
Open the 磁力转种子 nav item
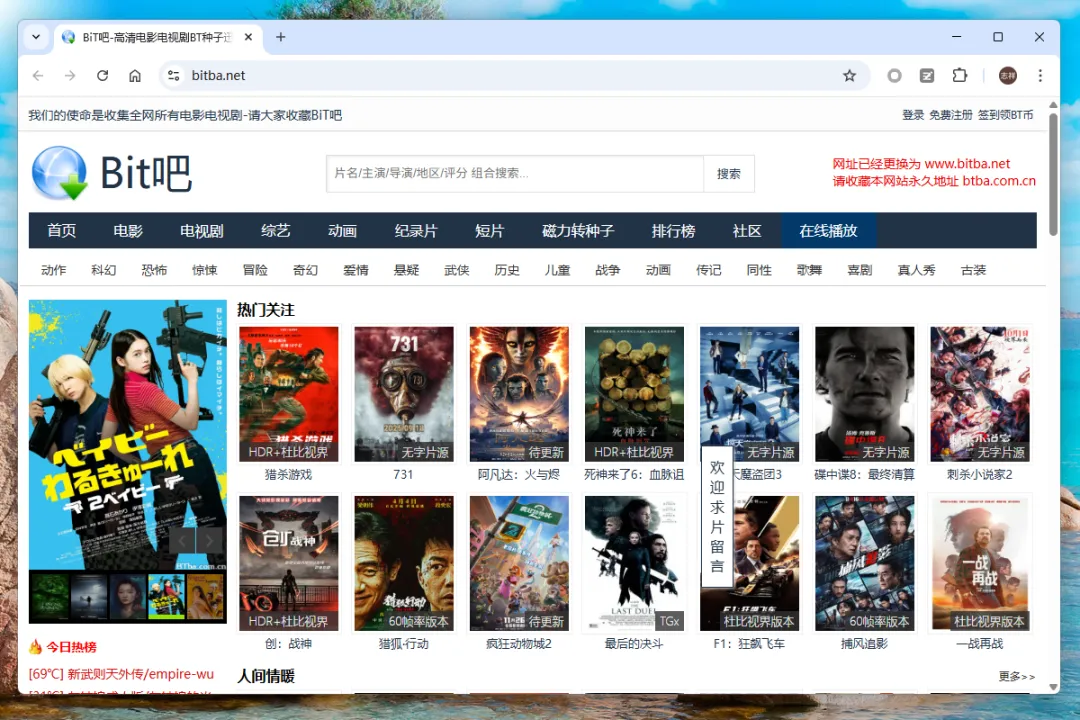pyautogui.click(x=578, y=231)
